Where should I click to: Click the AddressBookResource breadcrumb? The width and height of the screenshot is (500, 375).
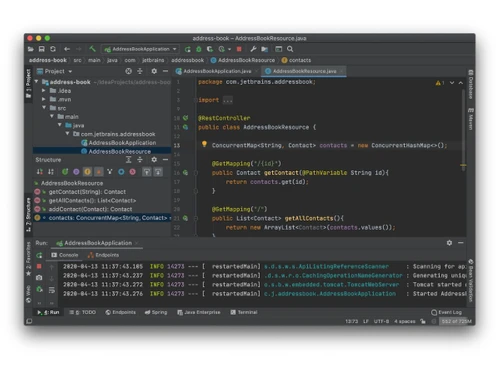click(243, 60)
